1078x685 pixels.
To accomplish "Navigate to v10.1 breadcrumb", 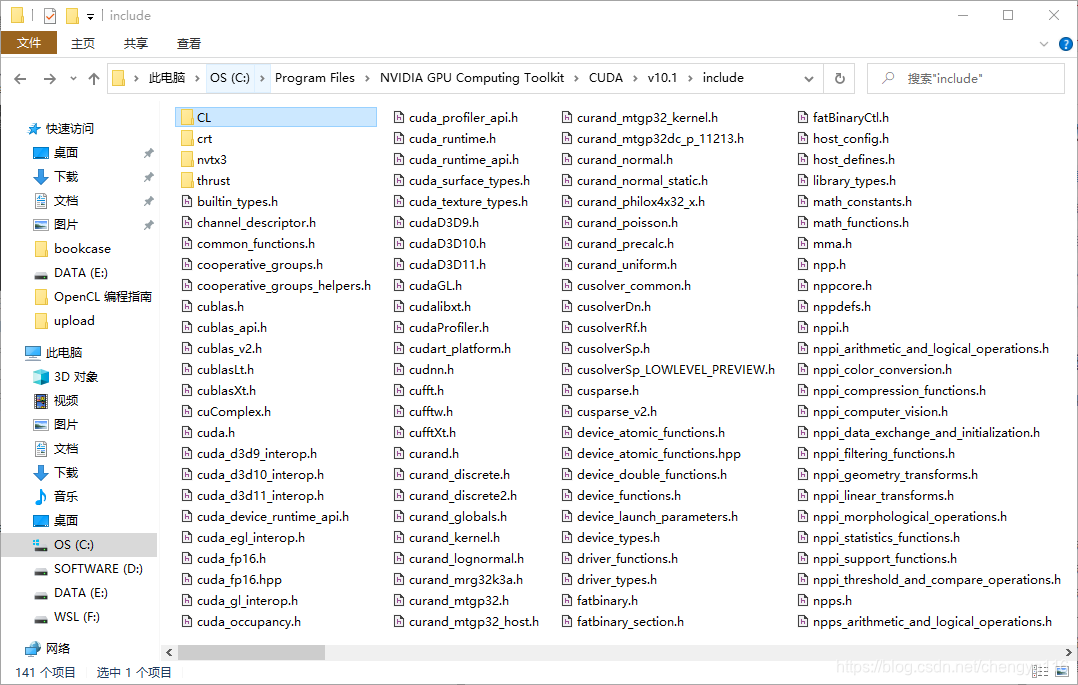I will (x=662, y=78).
